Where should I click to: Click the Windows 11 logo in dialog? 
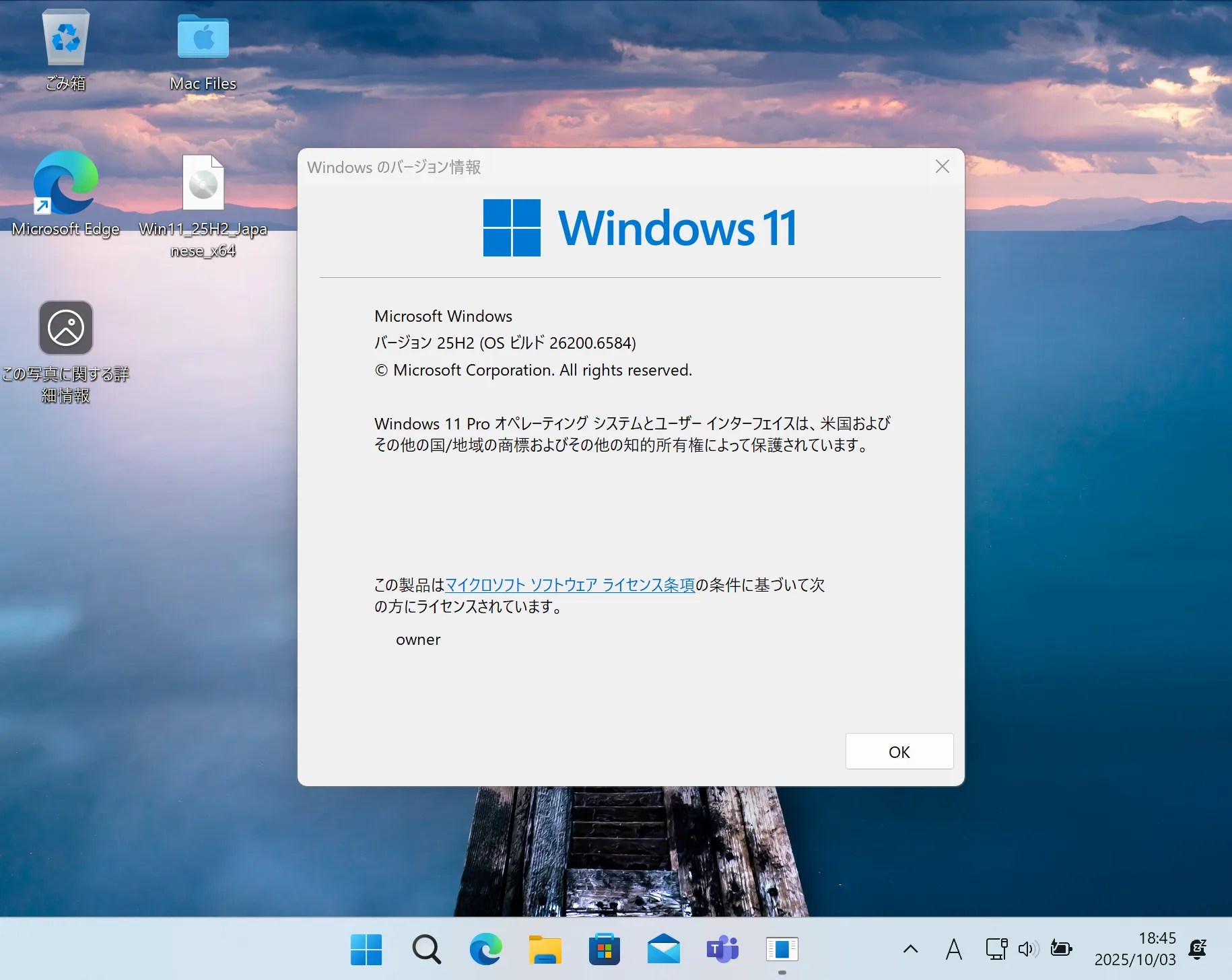640,228
